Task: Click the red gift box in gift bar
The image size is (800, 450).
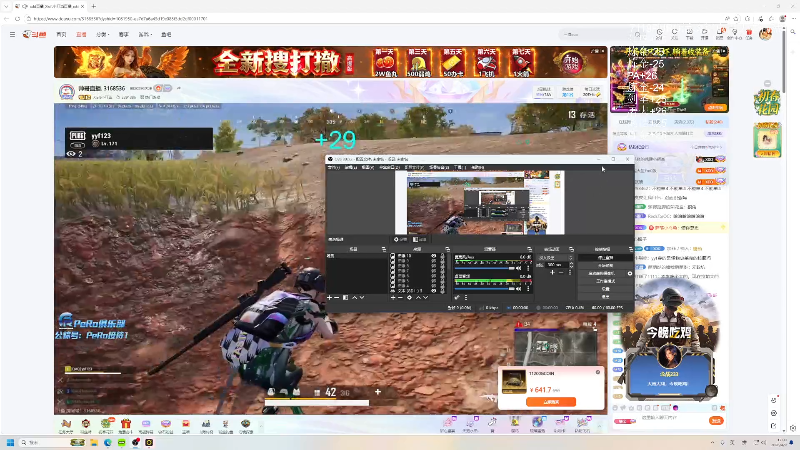Action: point(126,423)
